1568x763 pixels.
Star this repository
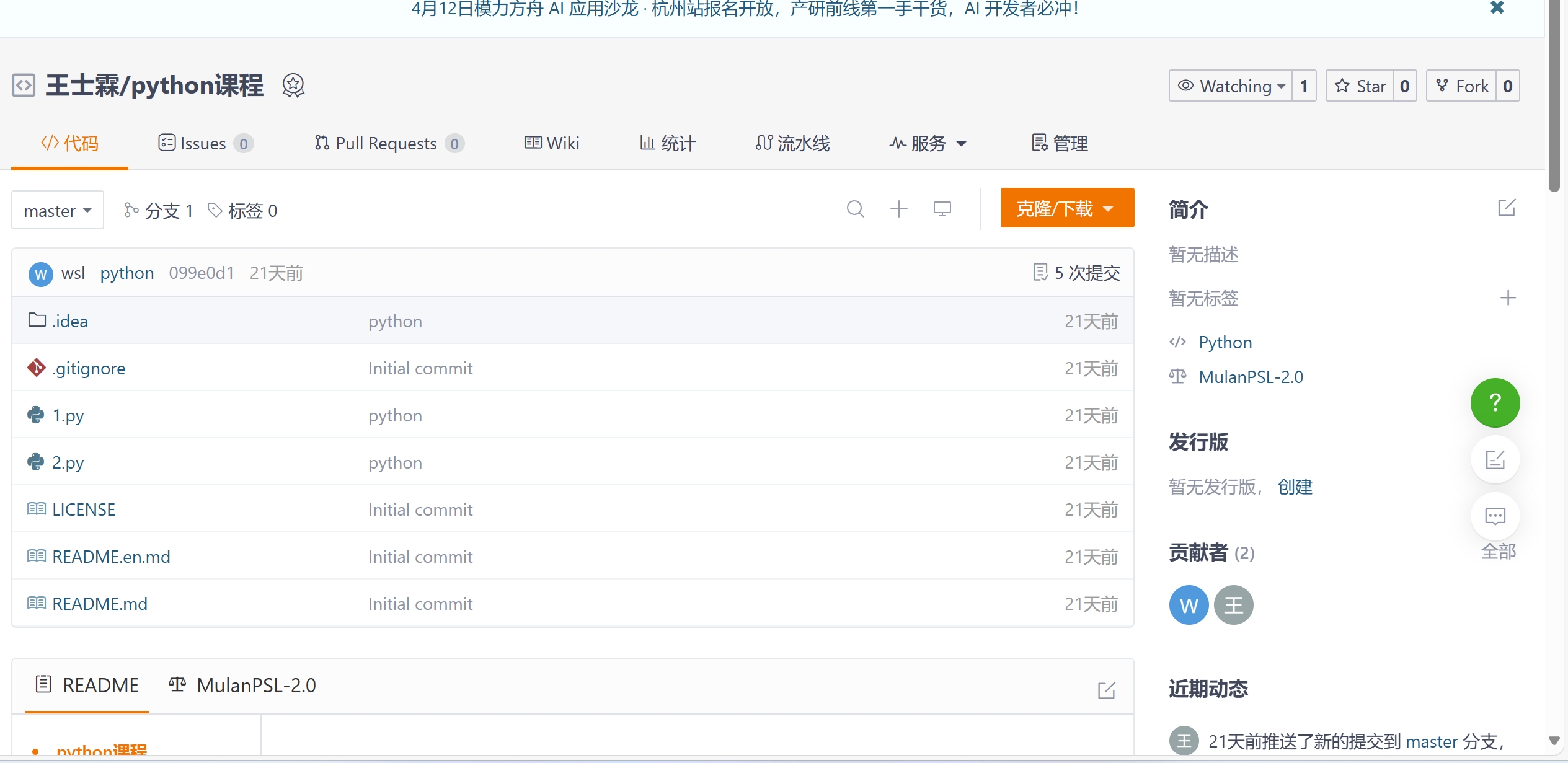(1360, 86)
